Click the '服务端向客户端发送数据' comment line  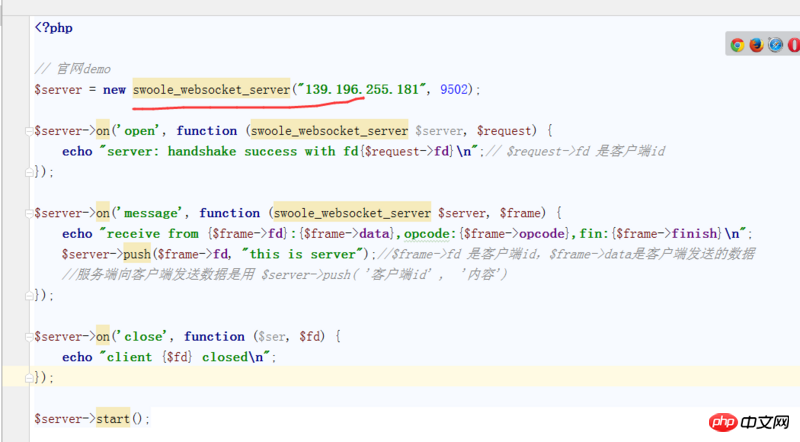tap(285, 275)
